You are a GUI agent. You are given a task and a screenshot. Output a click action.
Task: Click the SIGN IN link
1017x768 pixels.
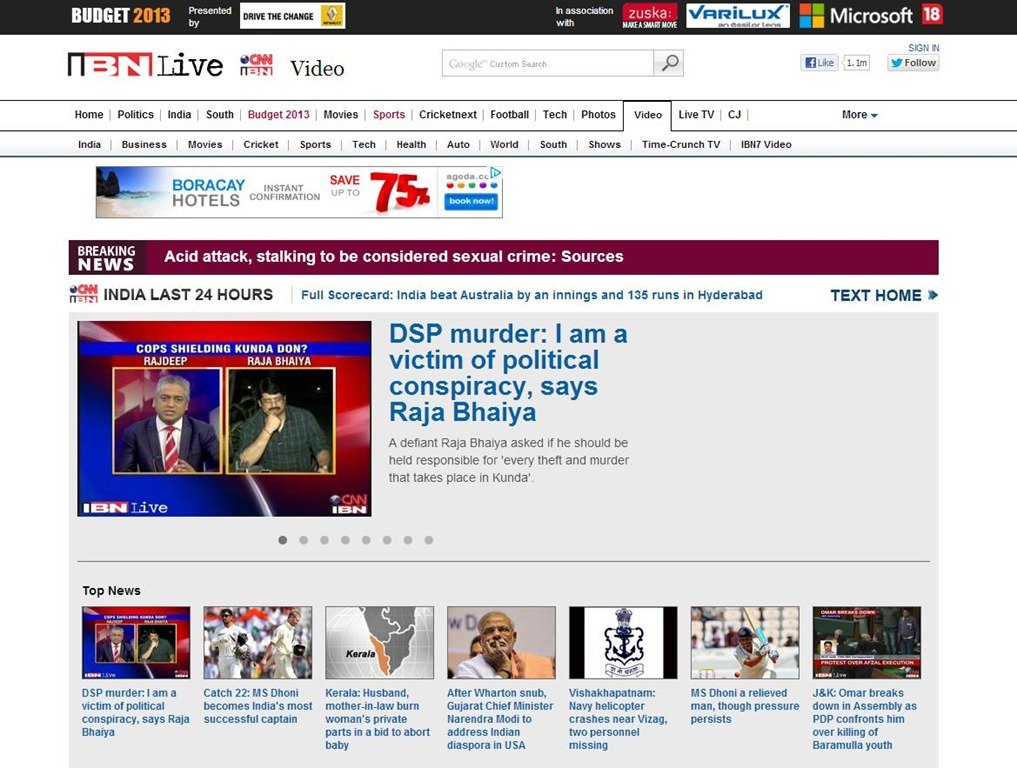coord(923,48)
